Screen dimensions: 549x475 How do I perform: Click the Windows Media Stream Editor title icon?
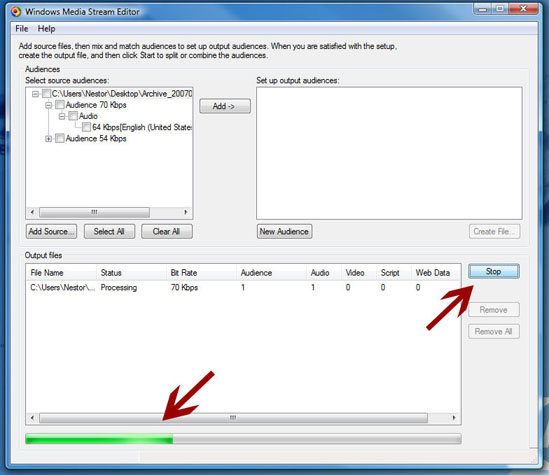pyautogui.click(x=15, y=12)
